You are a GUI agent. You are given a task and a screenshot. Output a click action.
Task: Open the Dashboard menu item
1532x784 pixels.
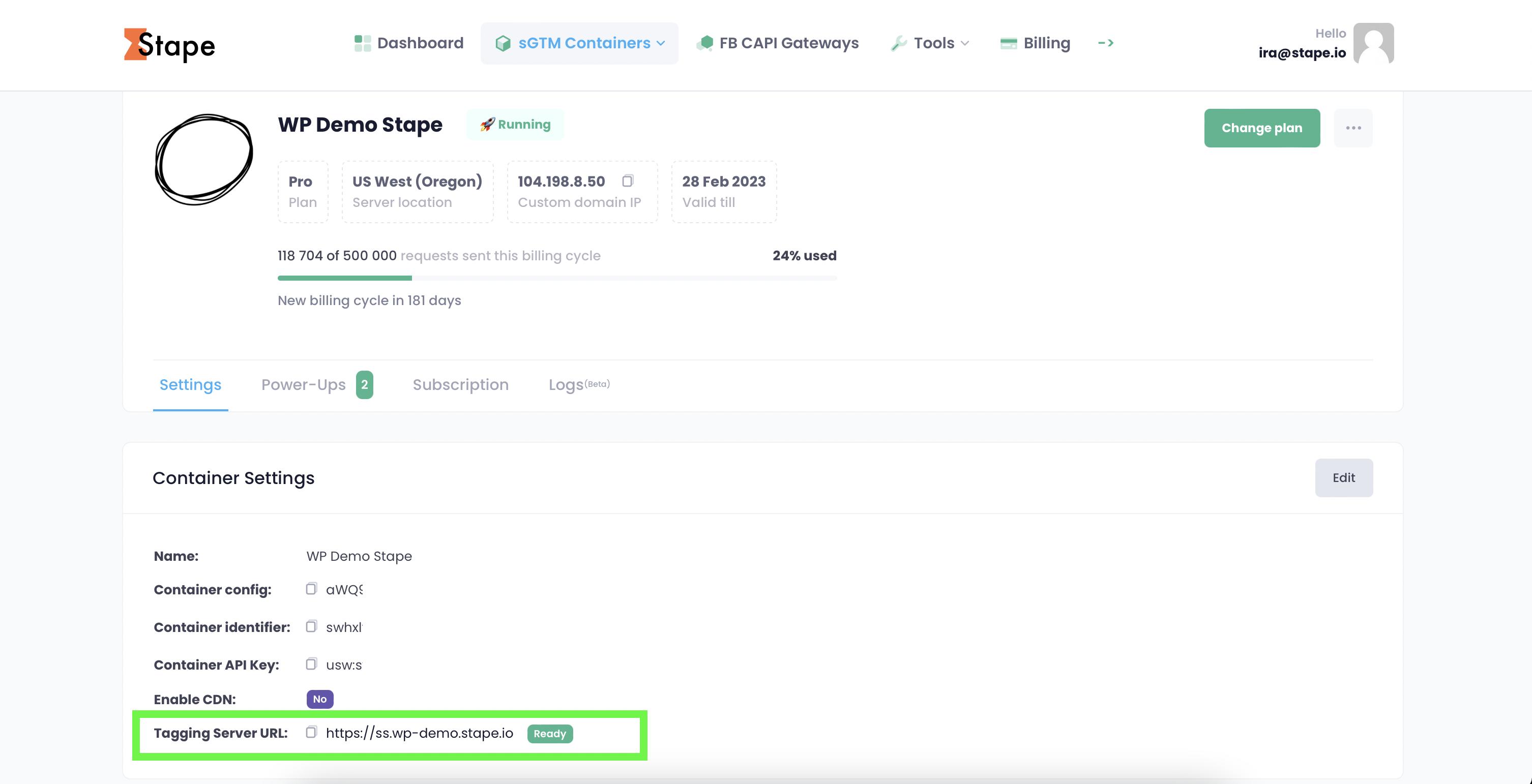point(408,43)
